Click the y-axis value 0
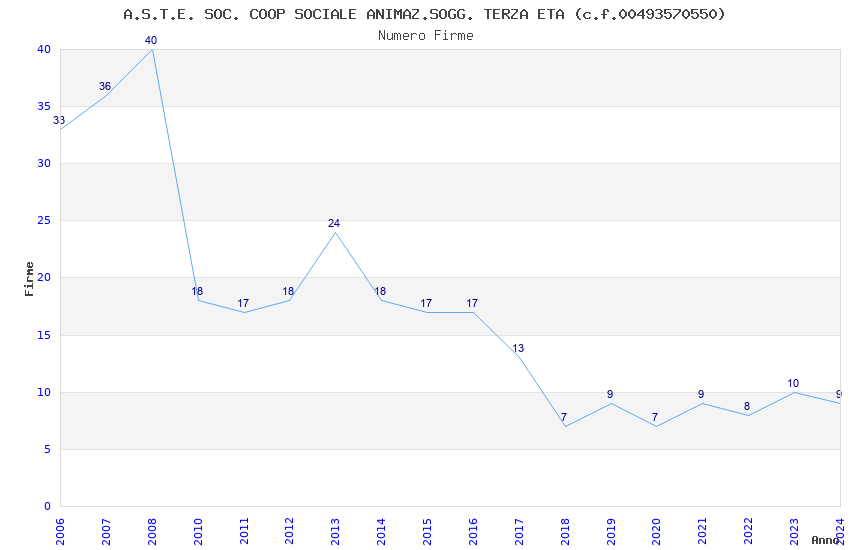850x550 pixels. 47,506
